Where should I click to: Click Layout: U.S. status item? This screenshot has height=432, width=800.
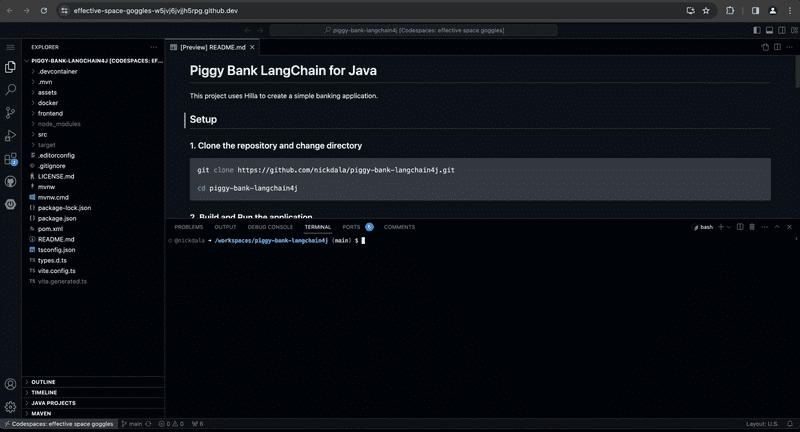pos(762,424)
